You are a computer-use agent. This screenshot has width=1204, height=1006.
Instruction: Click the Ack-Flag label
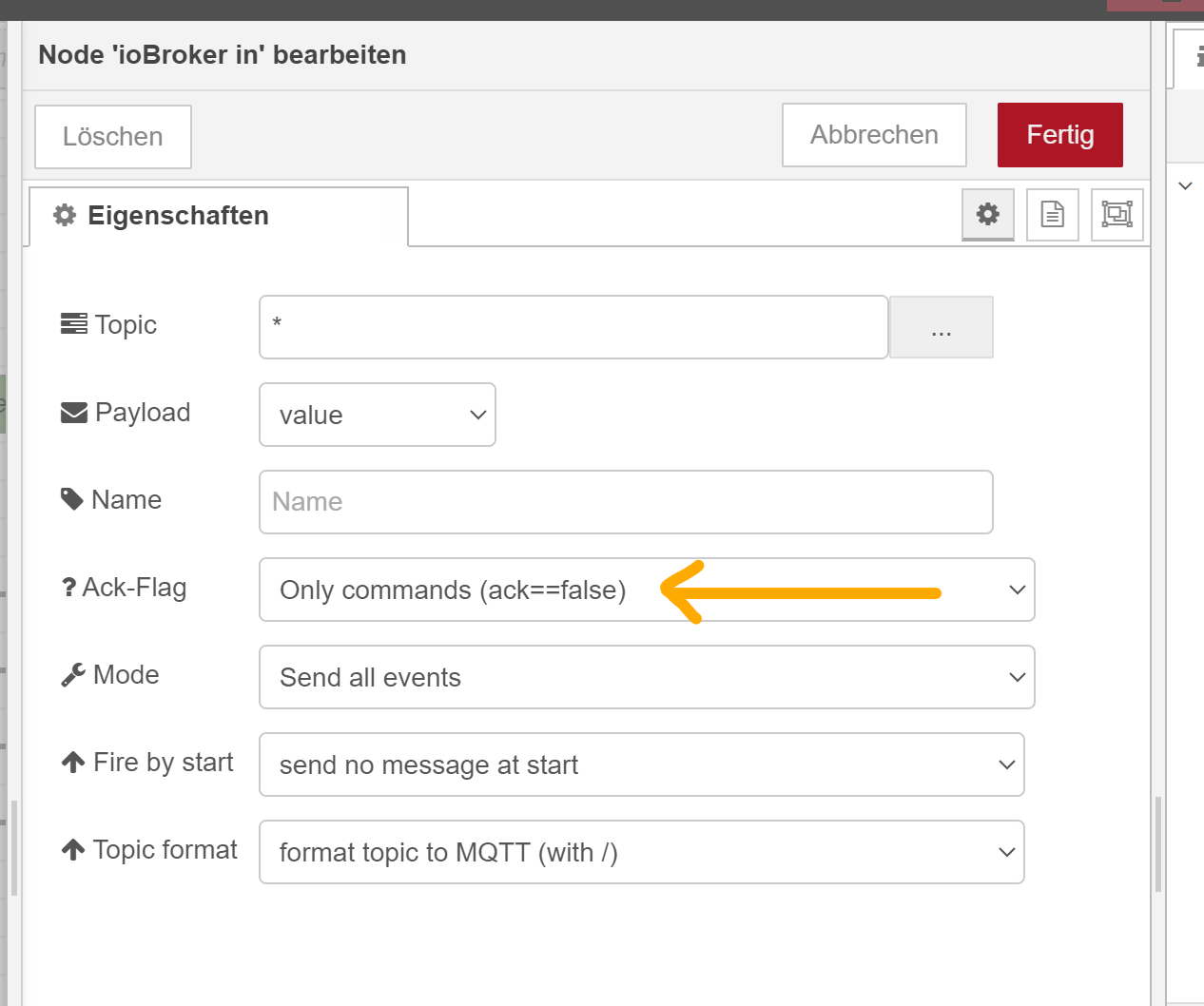(x=124, y=588)
